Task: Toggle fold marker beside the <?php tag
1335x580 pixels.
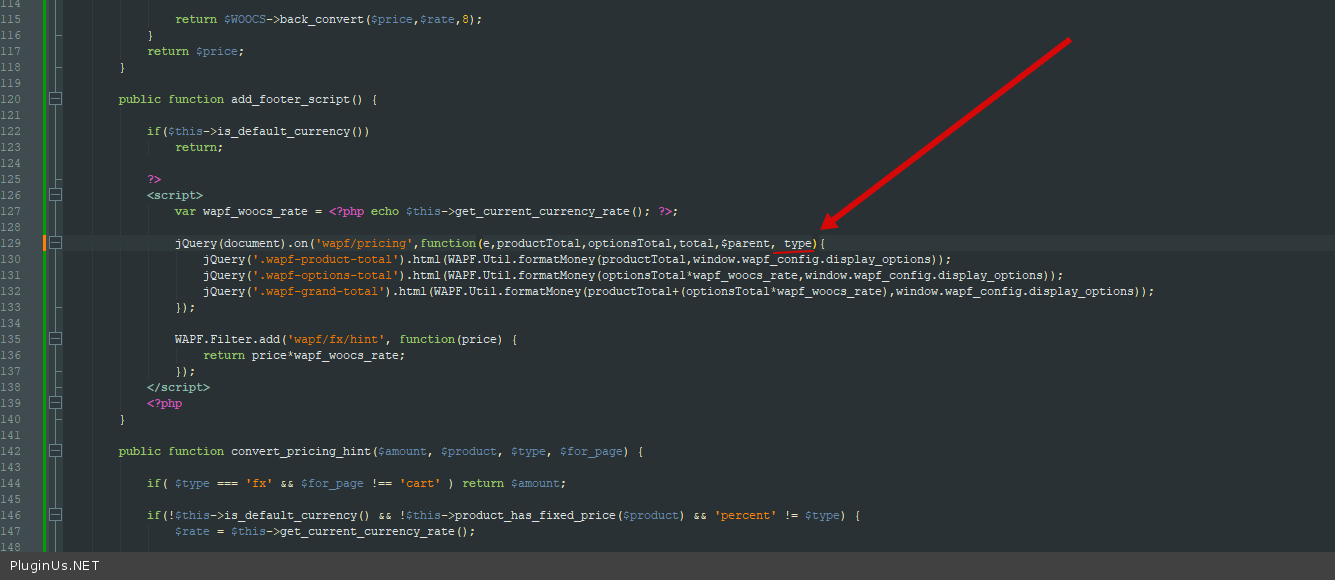Action: (x=55, y=403)
